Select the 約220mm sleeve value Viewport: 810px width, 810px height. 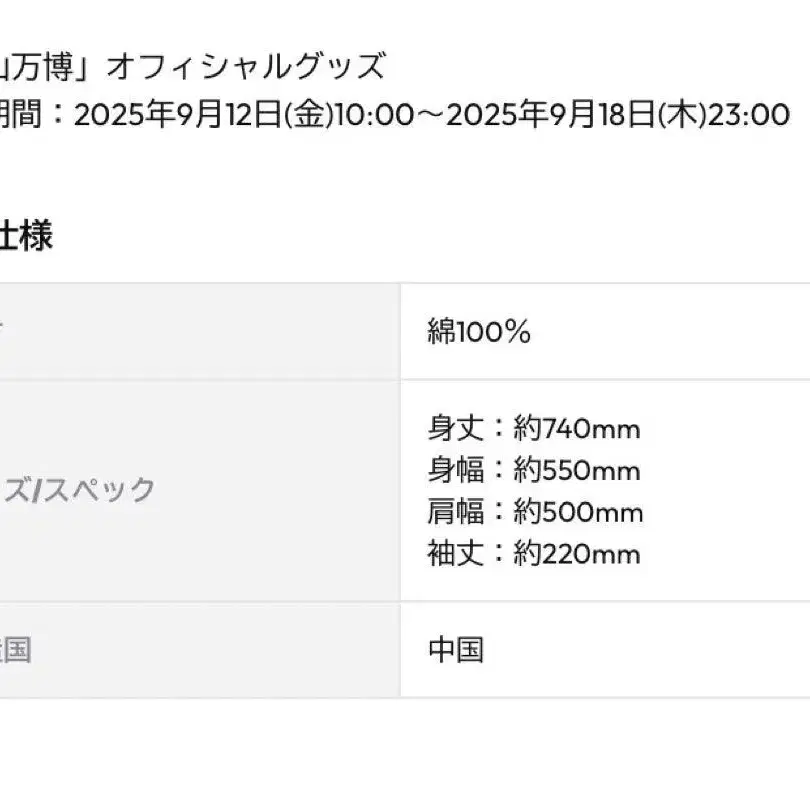[577, 554]
